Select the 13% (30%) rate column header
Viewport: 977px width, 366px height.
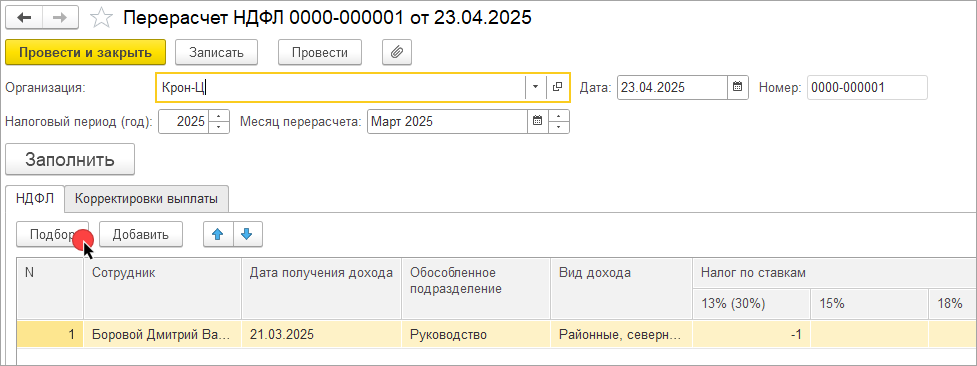(751, 304)
